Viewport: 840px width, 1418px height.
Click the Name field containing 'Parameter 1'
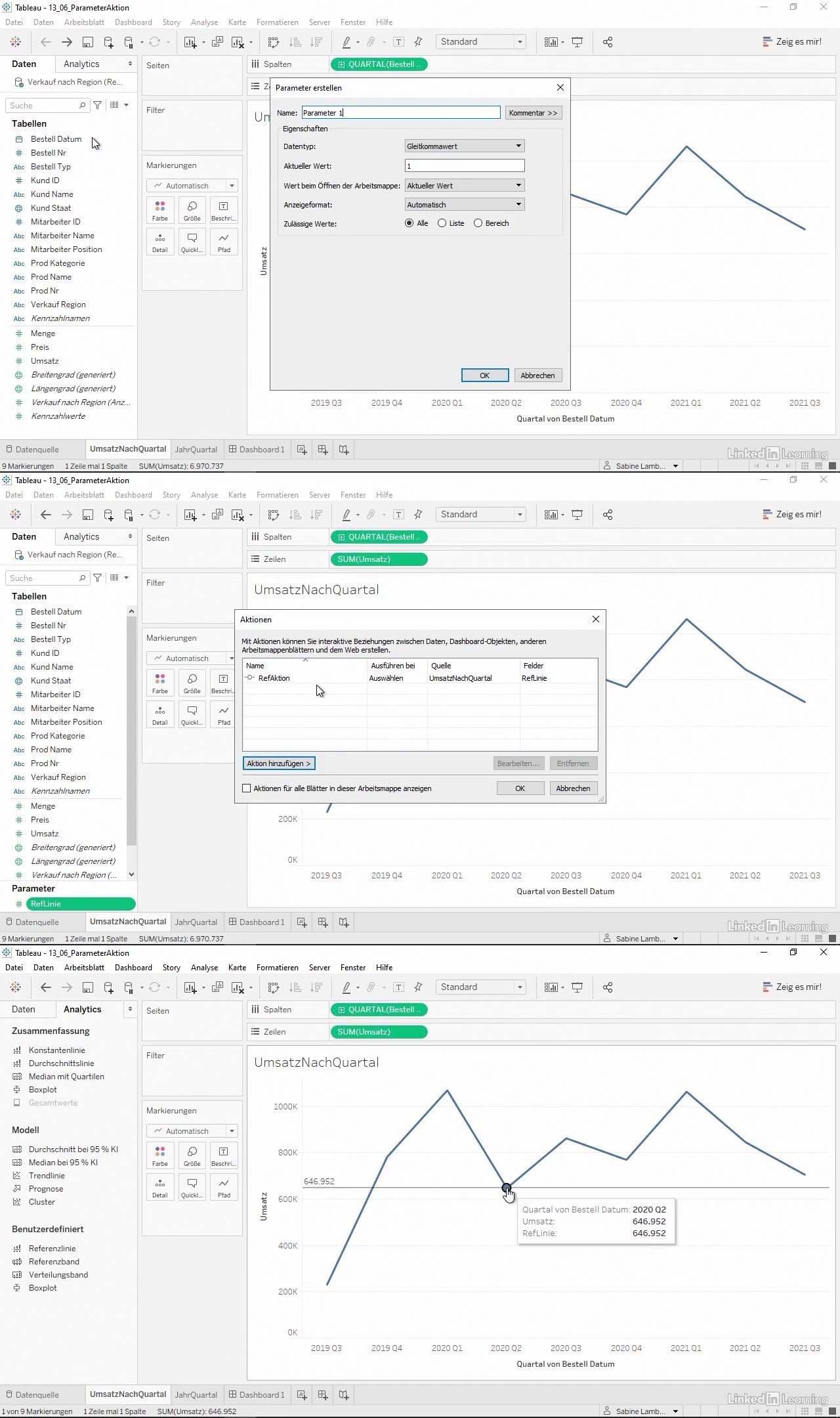(x=400, y=113)
